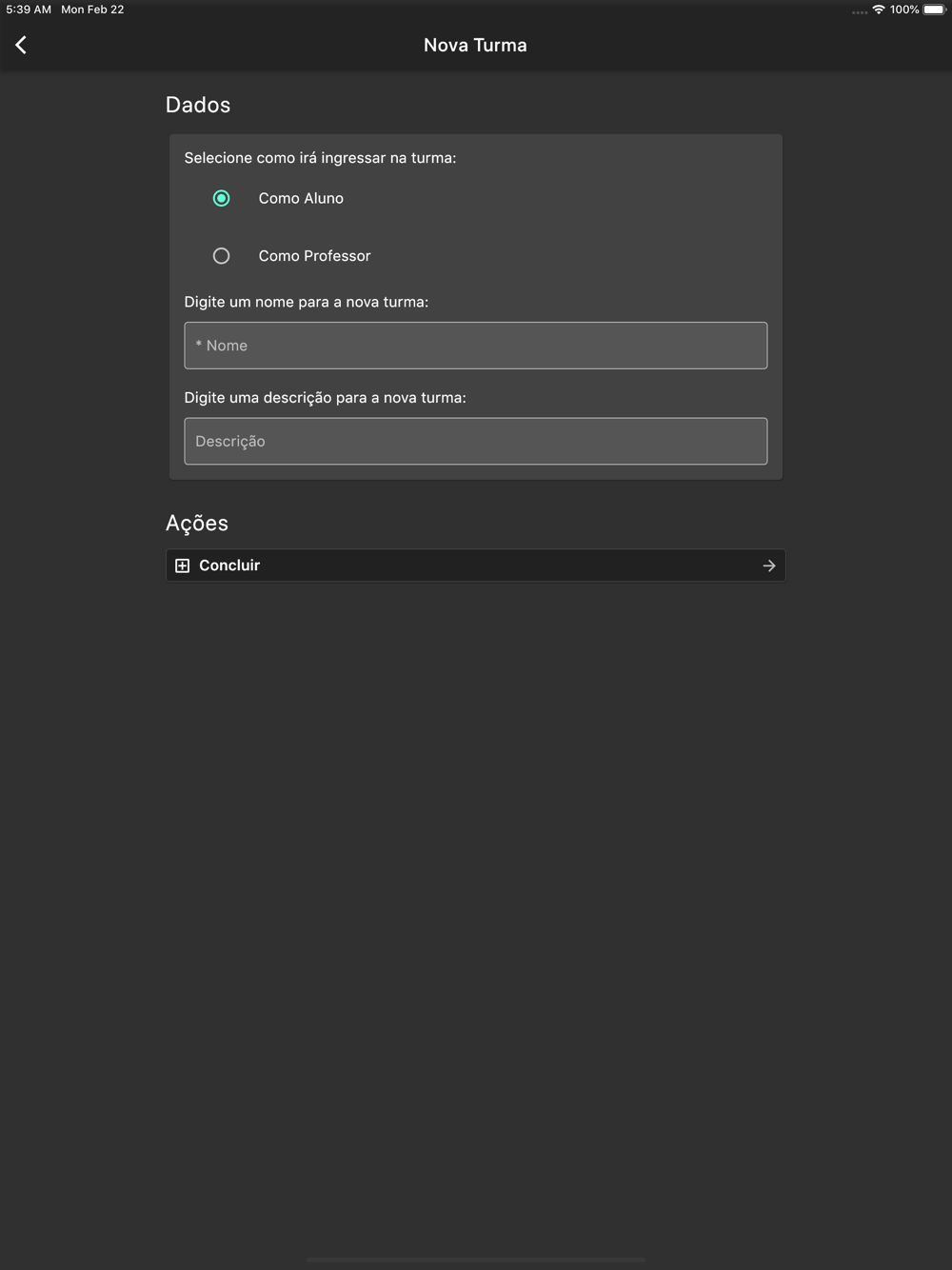Go back using the back arrow

pos(21,45)
